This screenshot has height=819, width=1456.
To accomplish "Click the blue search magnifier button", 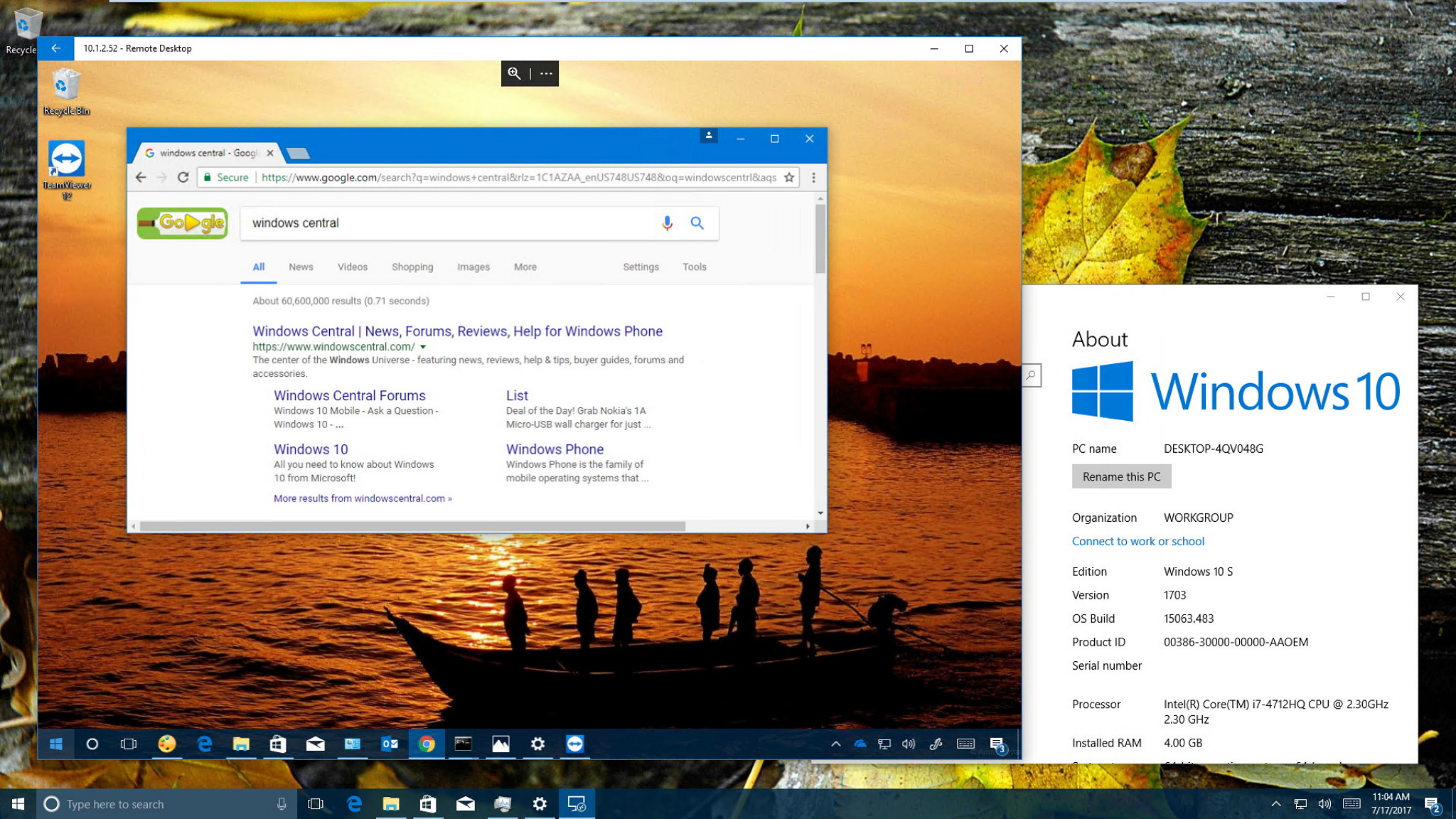I will pyautogui.click(x=697, y=223).
